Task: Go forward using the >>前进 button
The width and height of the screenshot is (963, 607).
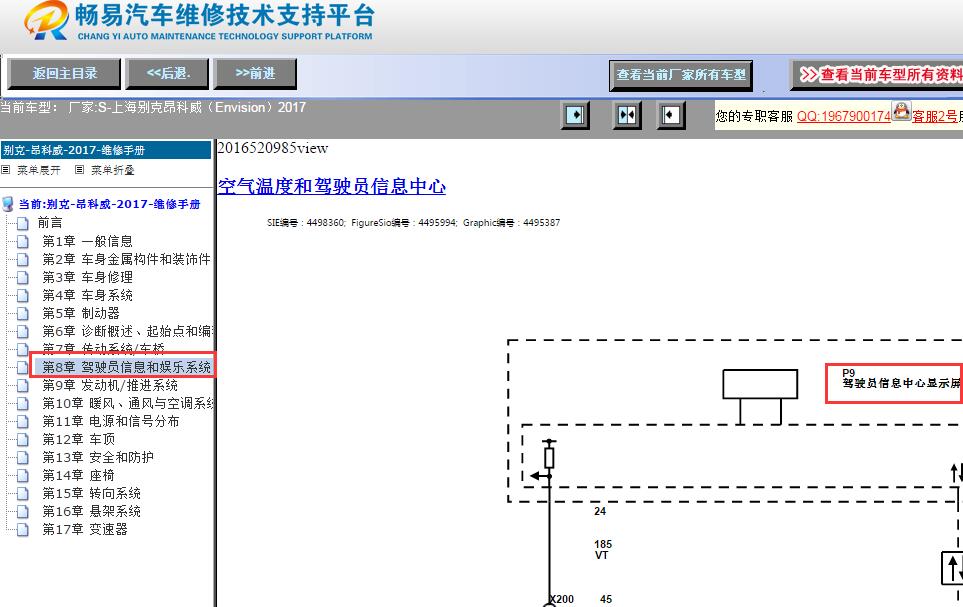Action: [x=255, y=73]
